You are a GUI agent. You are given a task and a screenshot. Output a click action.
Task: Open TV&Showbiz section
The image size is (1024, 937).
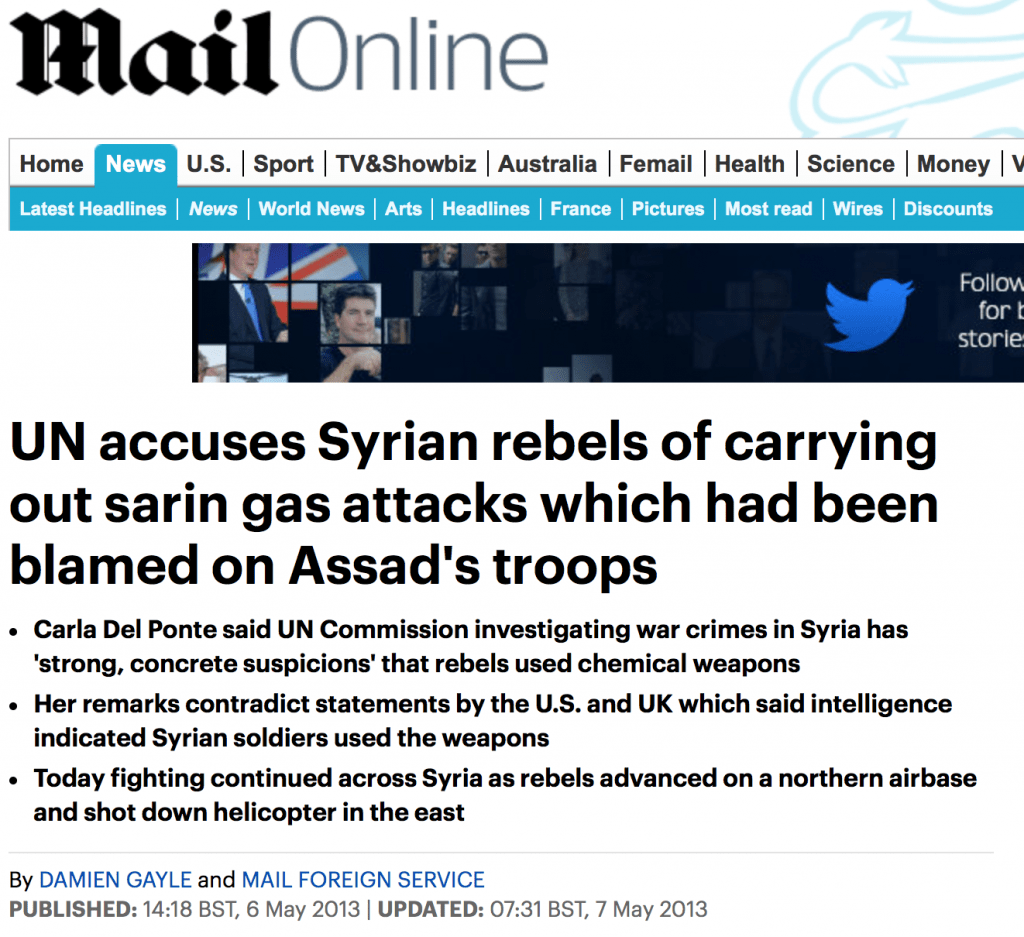coord(406,163)
